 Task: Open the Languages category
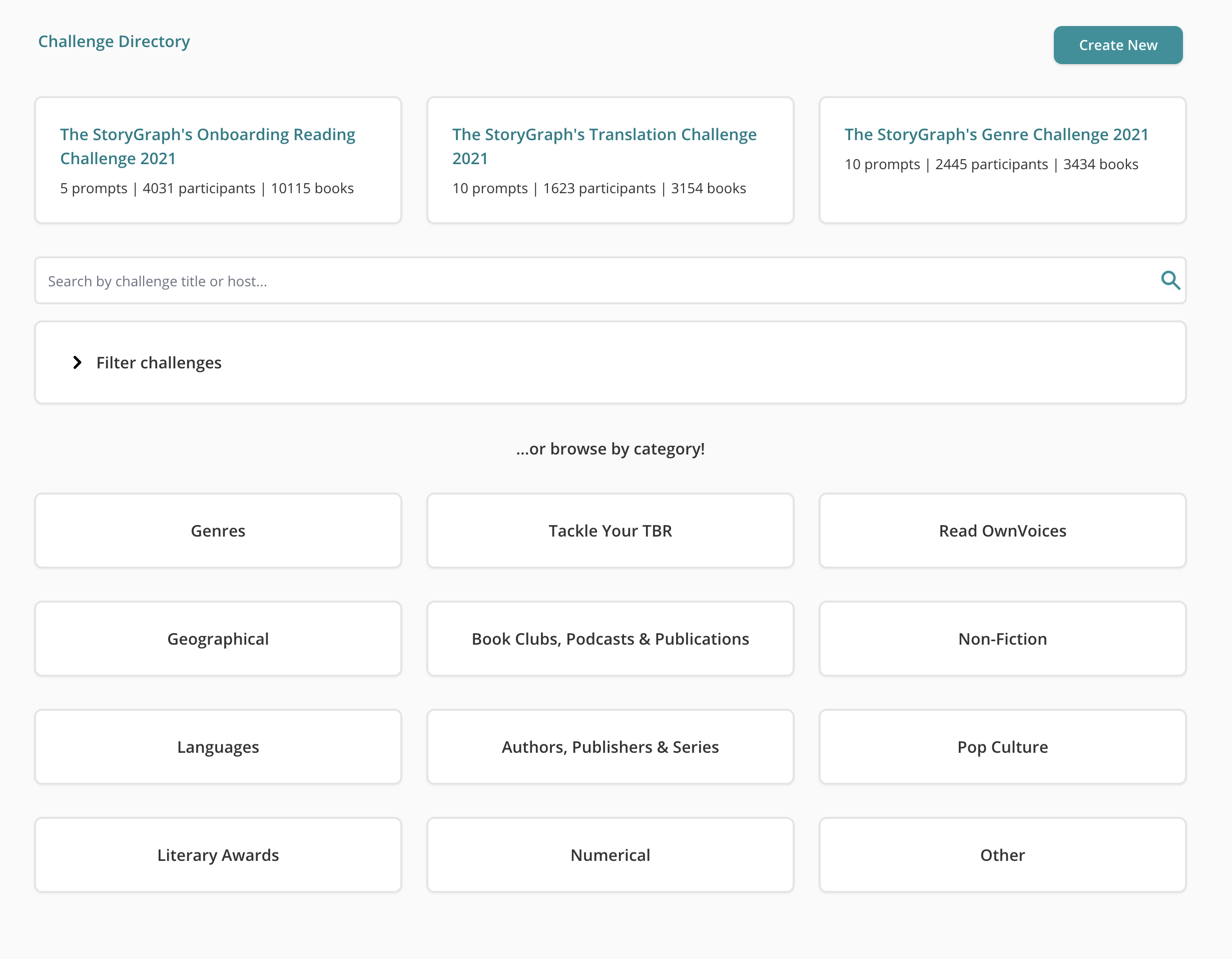tap(218, 747)
